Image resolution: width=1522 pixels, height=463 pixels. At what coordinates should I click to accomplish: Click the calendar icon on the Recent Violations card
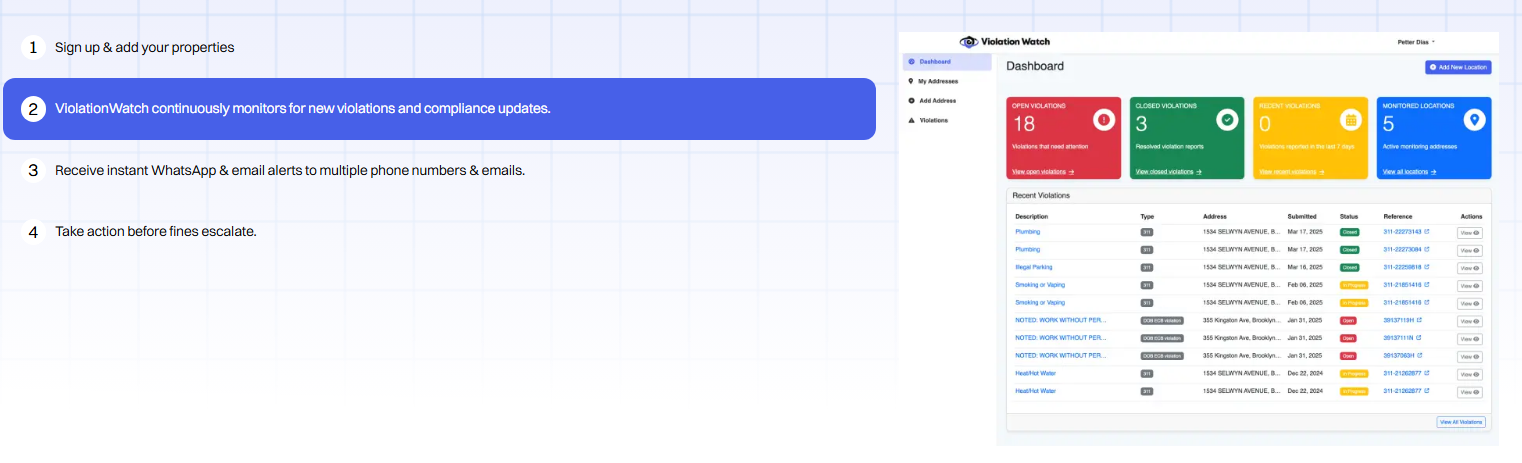click(1350, 120)
